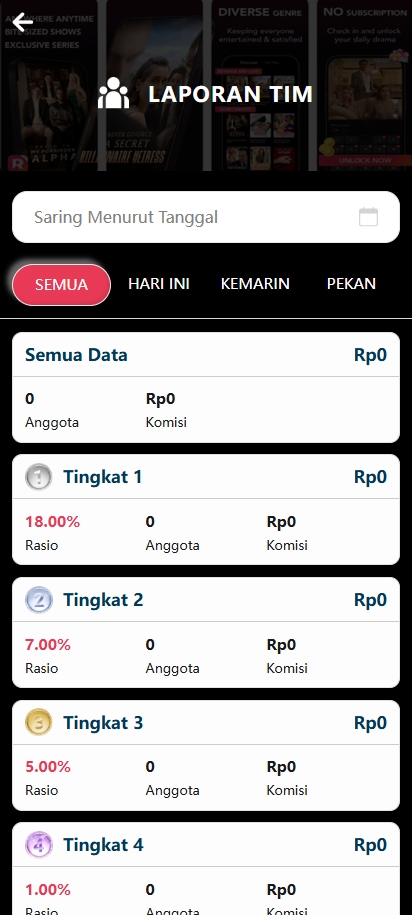This screenshot has height=915, width=412.
Task: Click the team people icon beside Laporan Tim
Action: [x=113, y=93]
